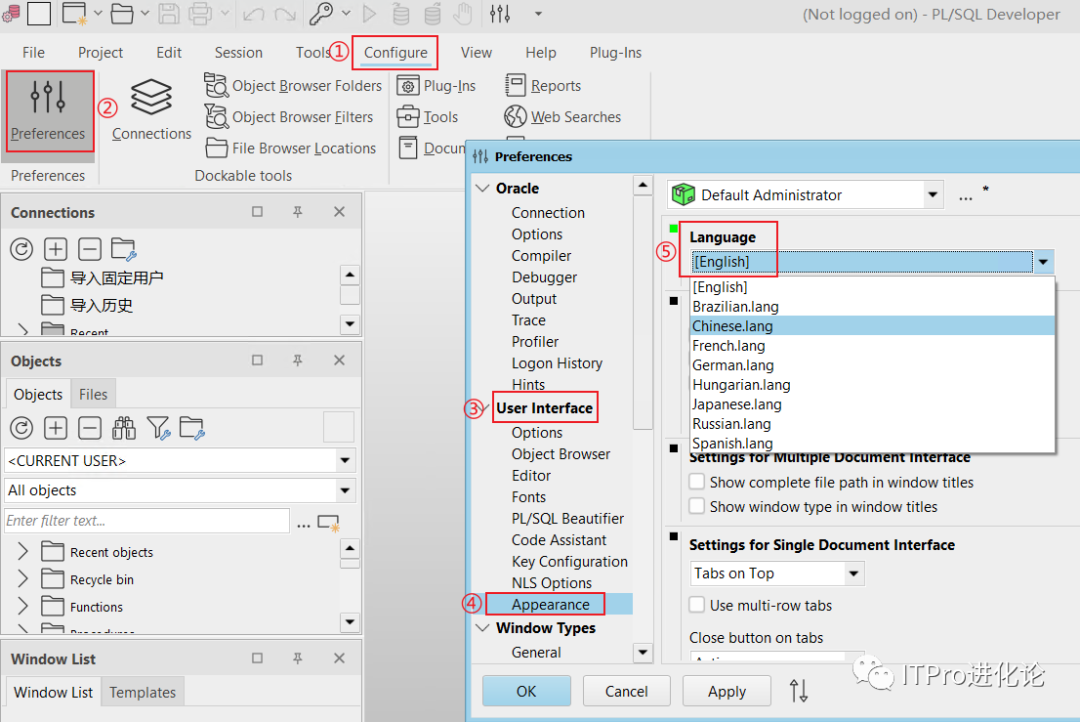Click folder wrench icon in Connections panel
Viewport: 1080px width, 722px height.
pos(123,249)
